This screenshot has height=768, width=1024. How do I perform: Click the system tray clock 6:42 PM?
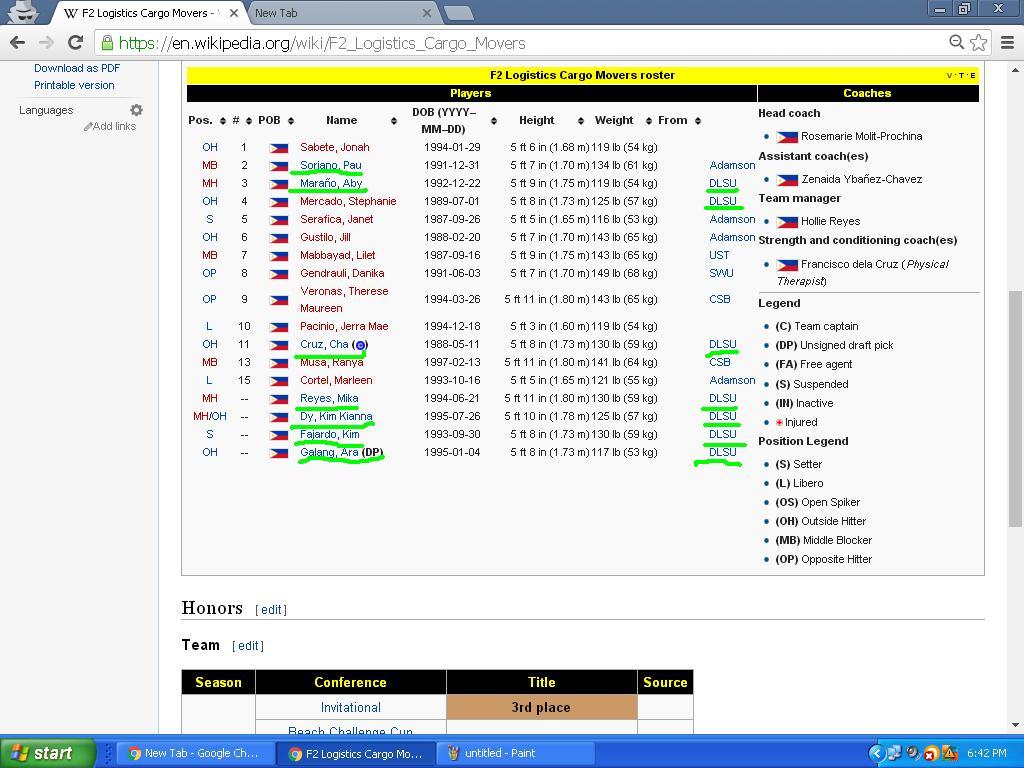point(987,753)
